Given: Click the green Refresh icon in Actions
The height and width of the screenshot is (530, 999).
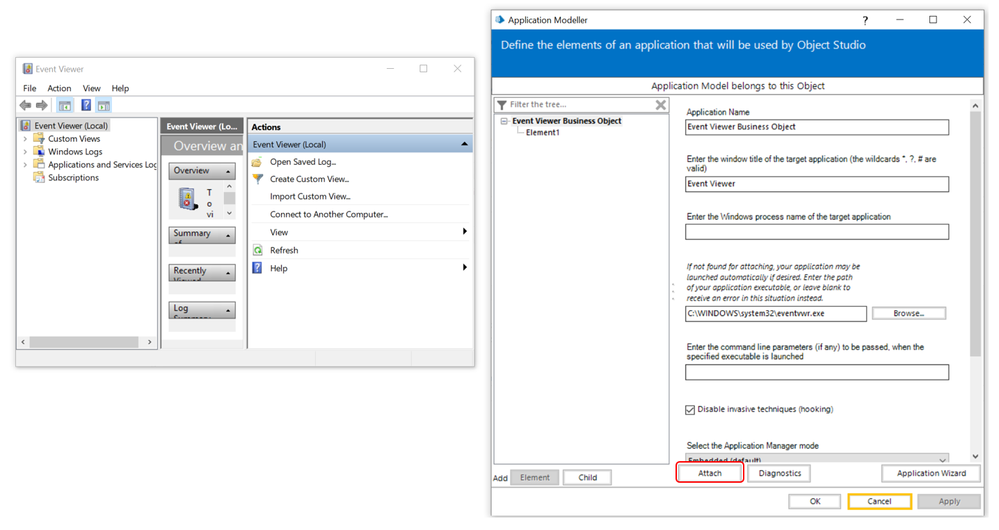Looking at the screenshot, I should point(257,250).
